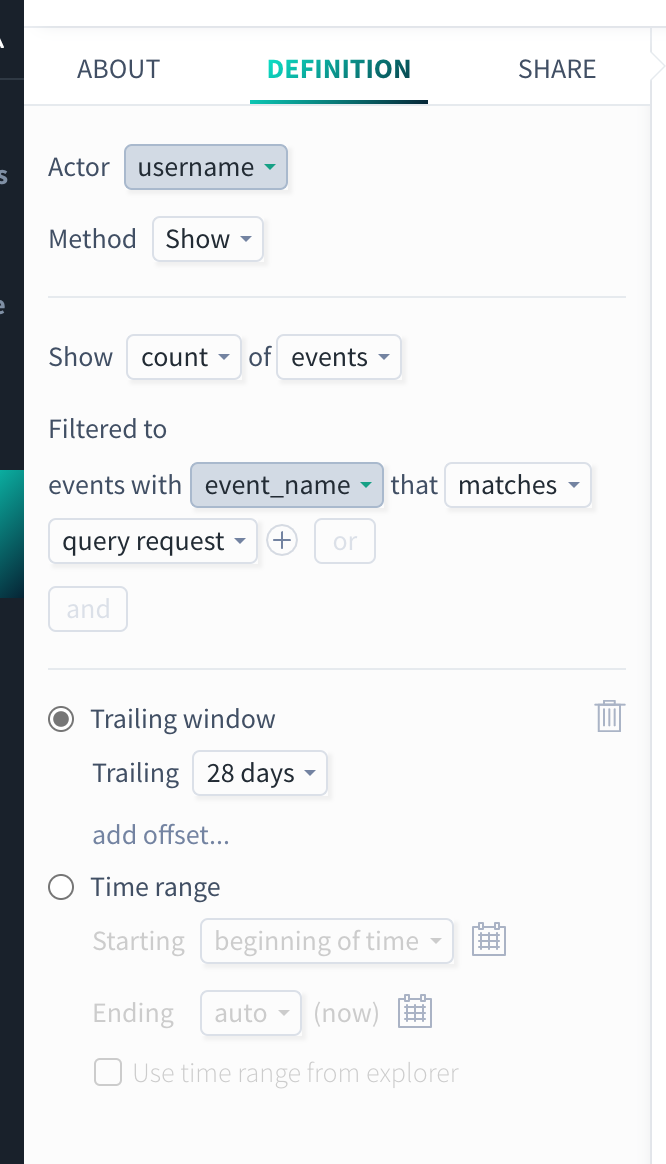This screenshot has width=666, height=1164.
Task: Click the 'or' filter button
Action: click(x=345, y=541)
